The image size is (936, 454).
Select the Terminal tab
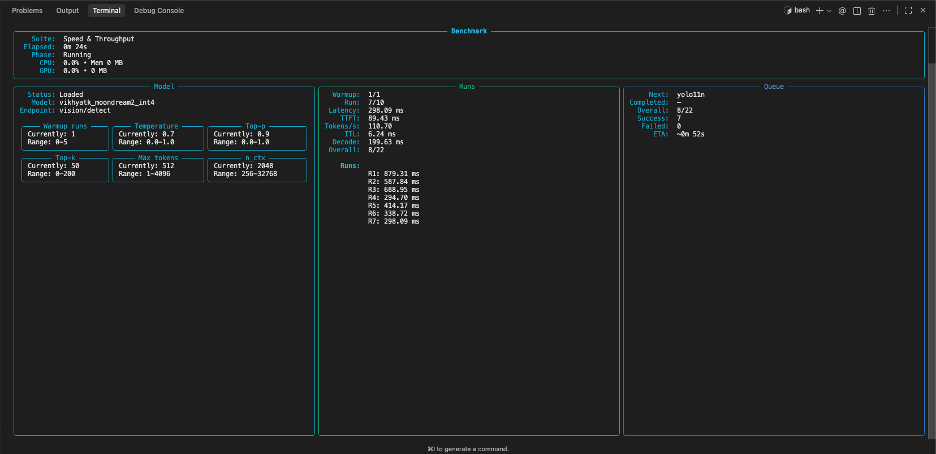pyautogui.click(x=106, y=10)
